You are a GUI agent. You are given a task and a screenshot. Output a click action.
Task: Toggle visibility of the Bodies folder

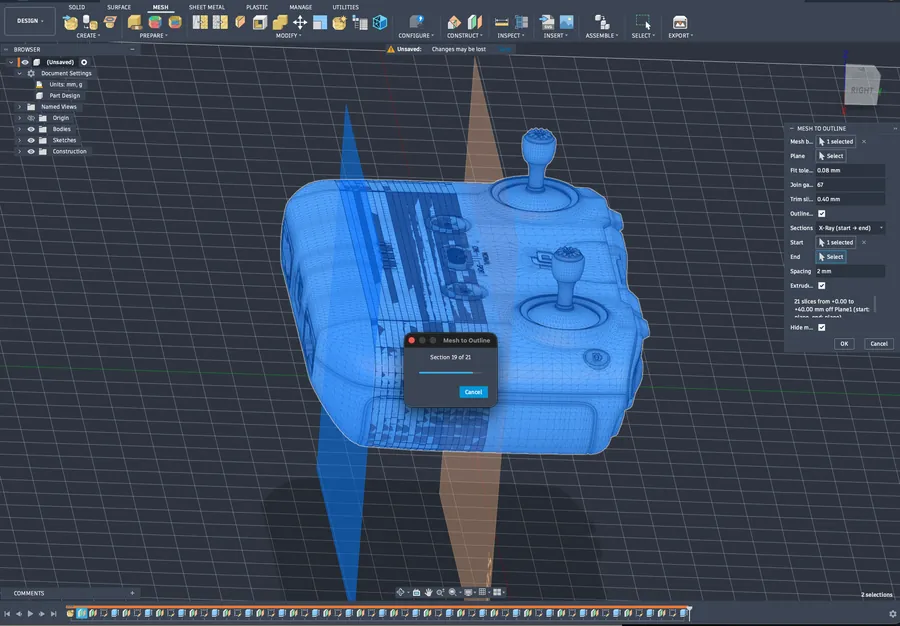coord(31,129)
